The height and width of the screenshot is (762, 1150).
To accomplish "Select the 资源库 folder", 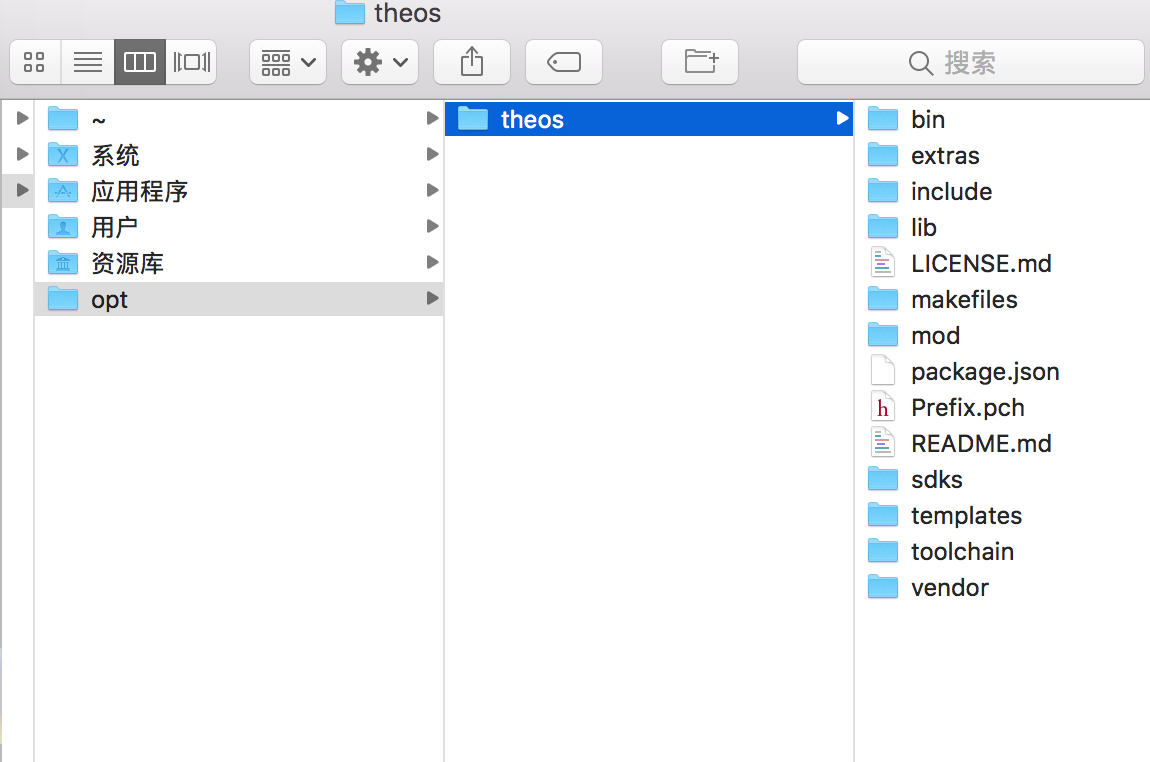I will [x=238, y=263].
